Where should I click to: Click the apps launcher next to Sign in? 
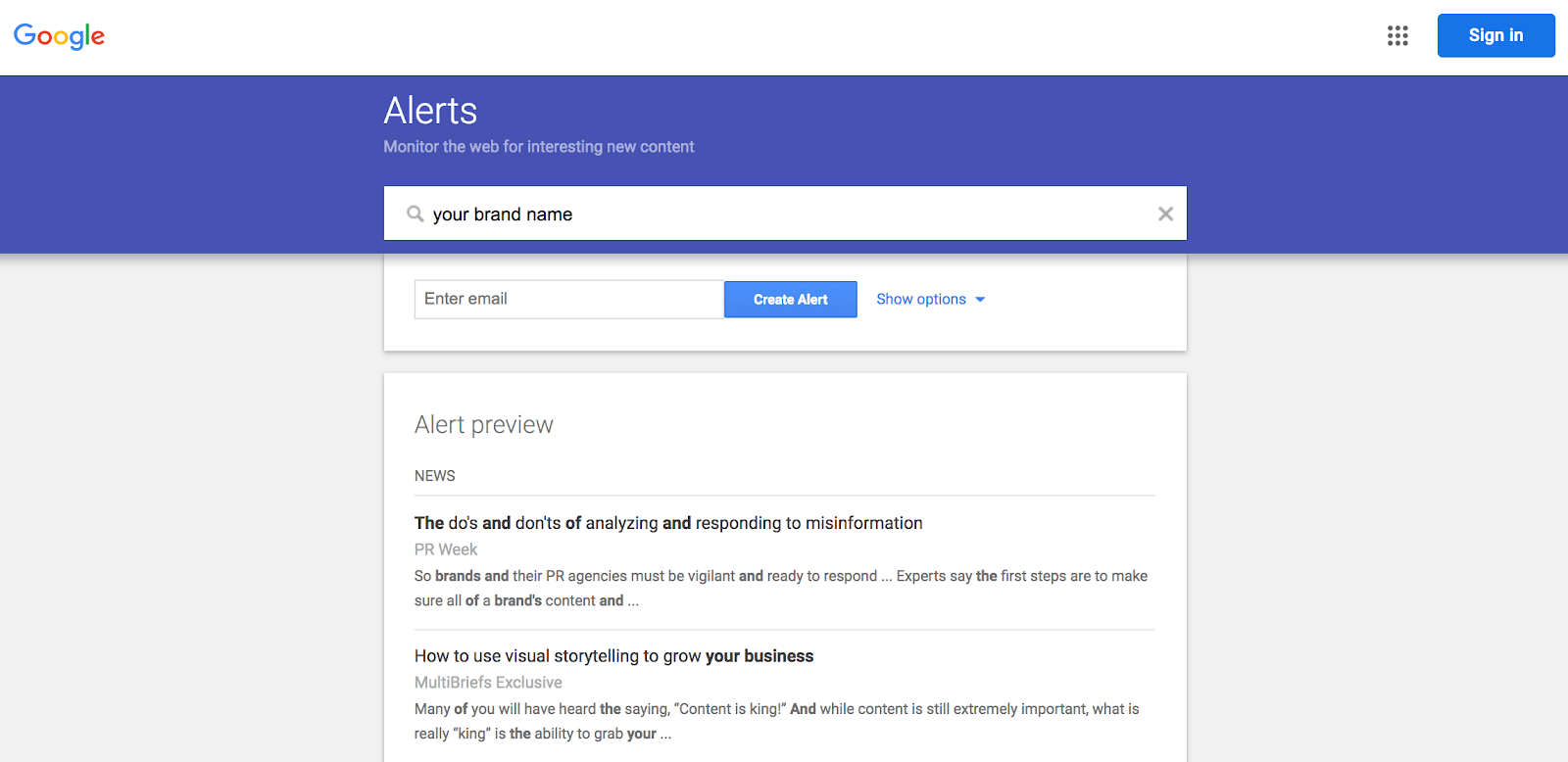click(x=1396, y=35)
